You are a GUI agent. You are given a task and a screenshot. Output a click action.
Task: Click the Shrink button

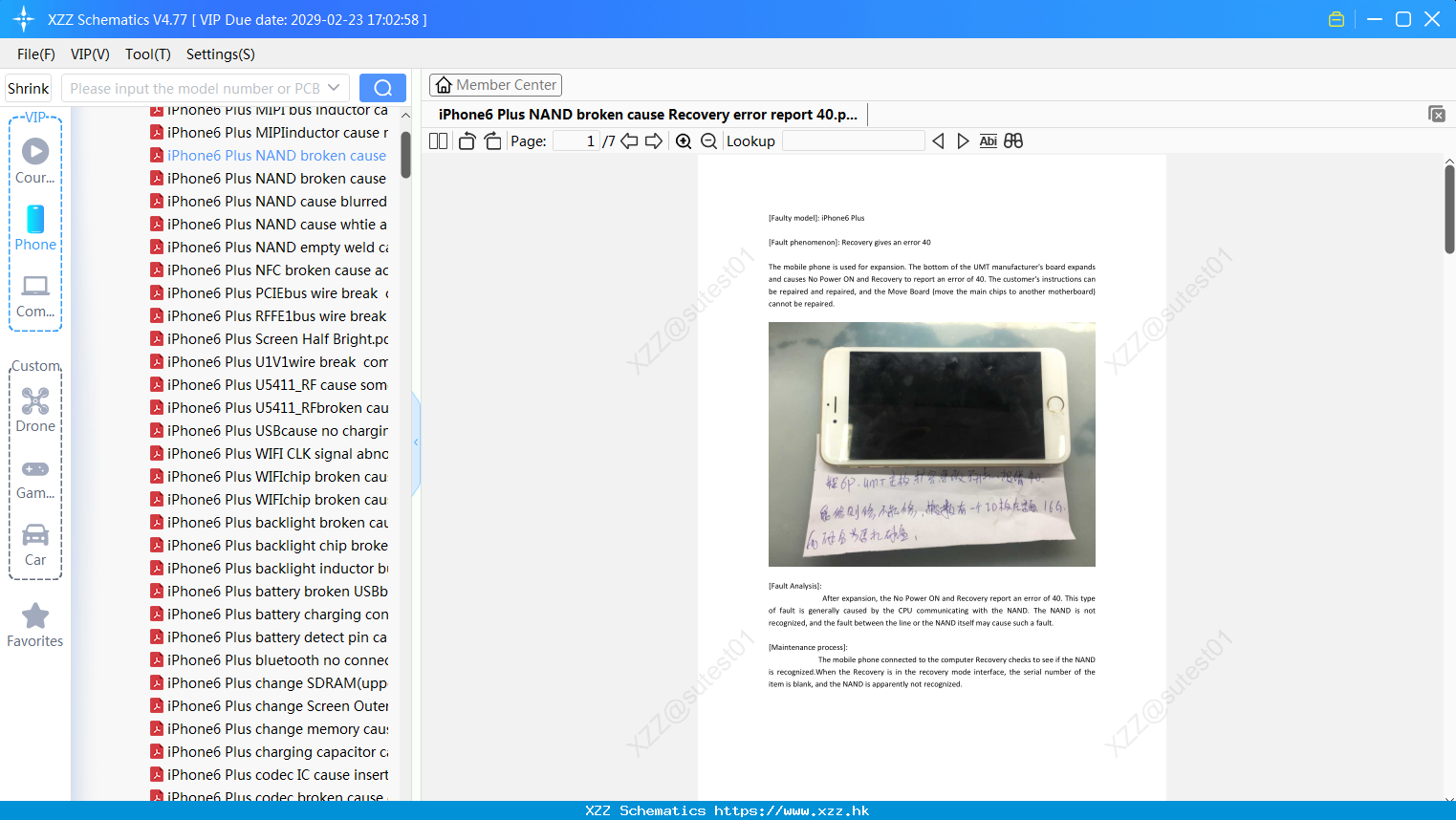pos(29,88)
